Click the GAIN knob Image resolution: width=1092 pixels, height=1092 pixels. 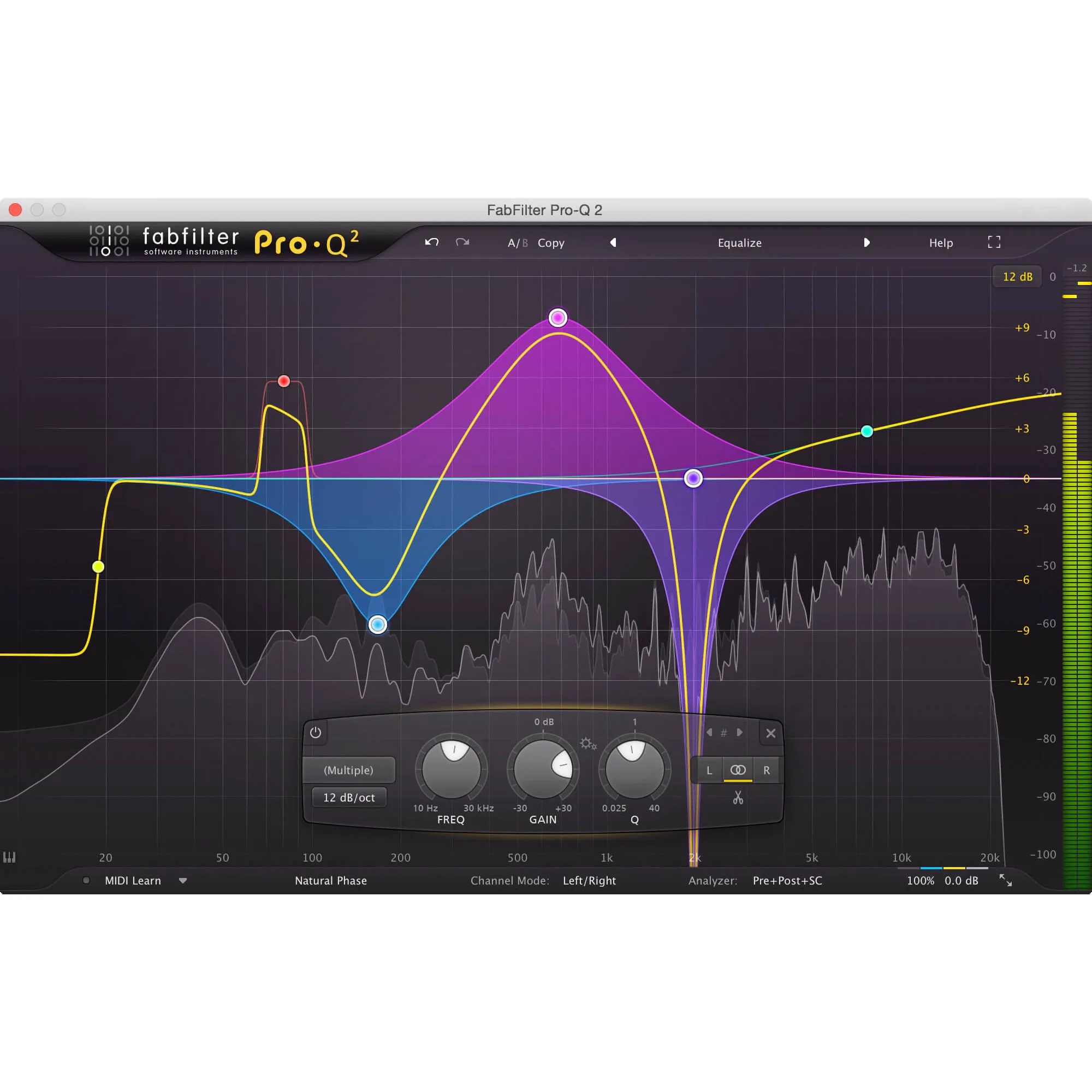point(543,769)
